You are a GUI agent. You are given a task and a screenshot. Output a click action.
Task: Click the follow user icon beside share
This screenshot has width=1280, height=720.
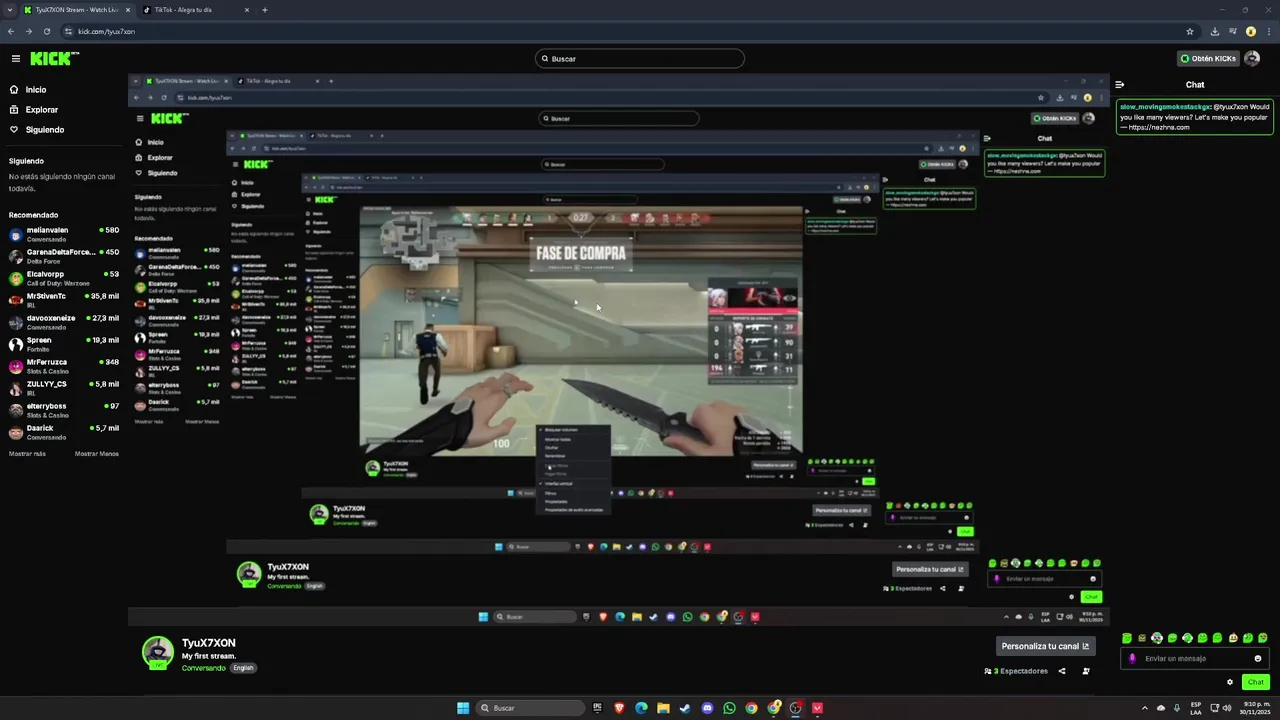tap(1086, 671)
